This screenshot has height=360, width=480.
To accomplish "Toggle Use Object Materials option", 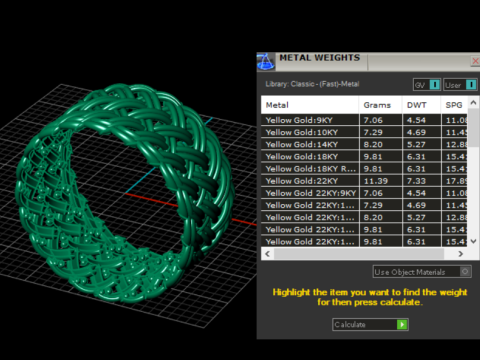I will click(x=422, y=272).
